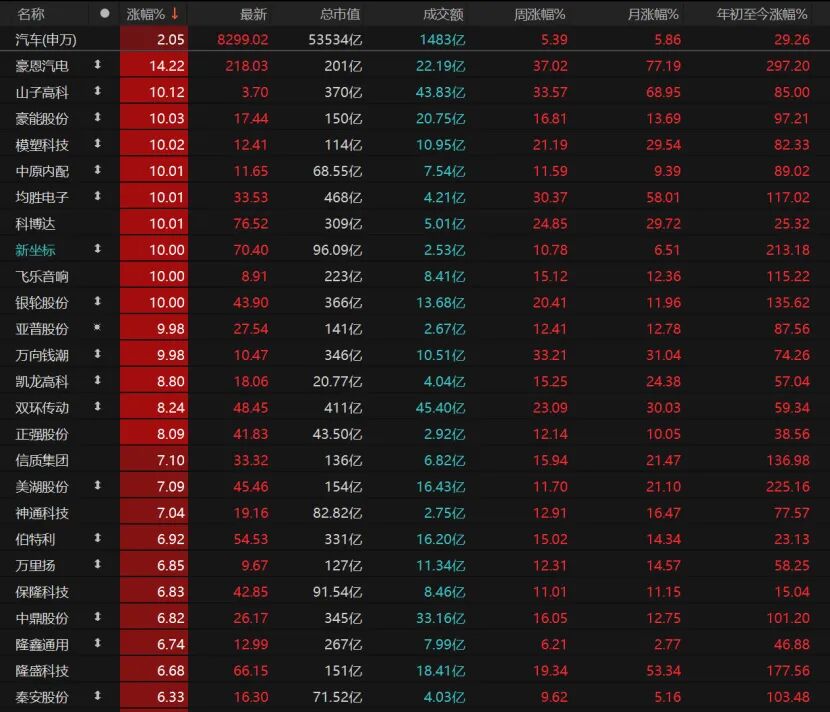Sort by the 总市值 column header
The image size is (830, 712).
point(340,14)
